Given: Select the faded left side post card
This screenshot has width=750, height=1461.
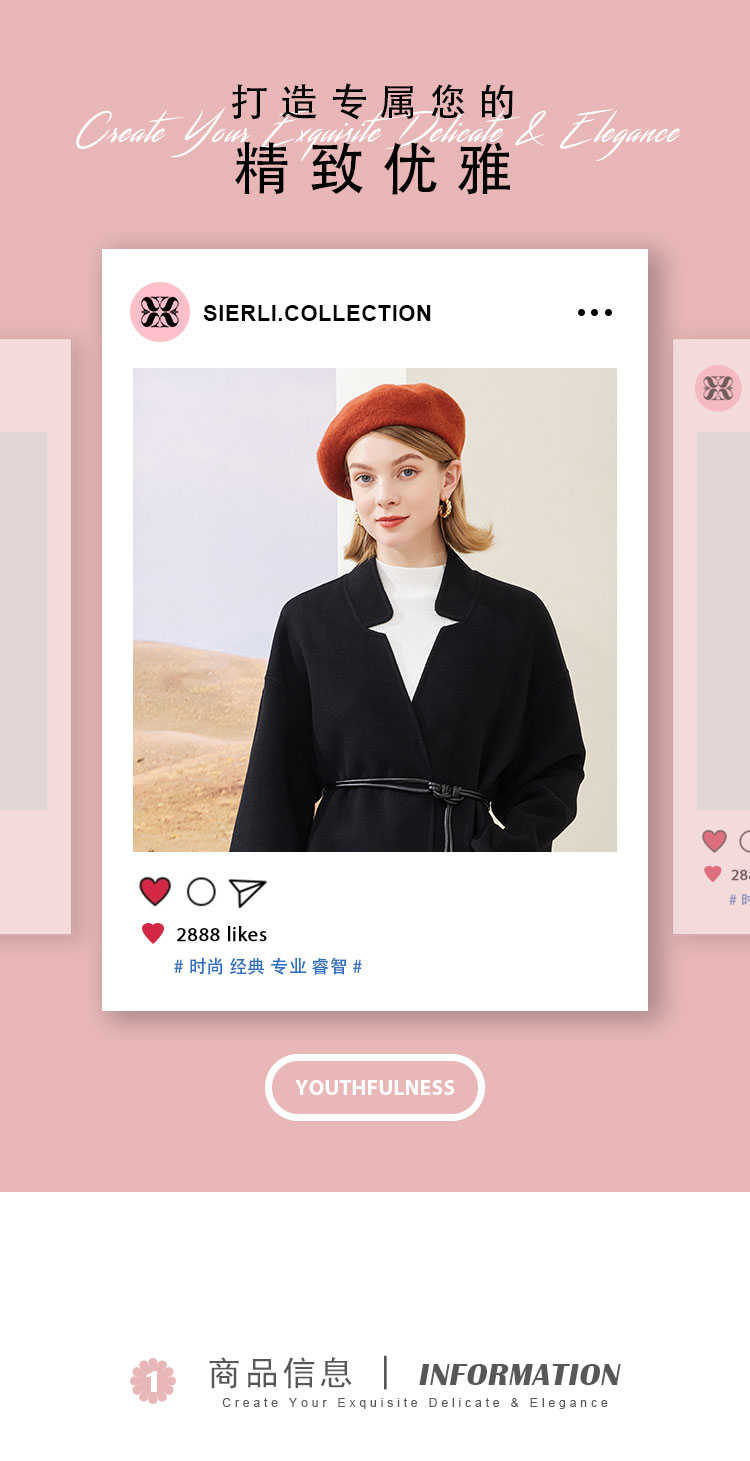Looking at the screenshot, I should [35, 637].
